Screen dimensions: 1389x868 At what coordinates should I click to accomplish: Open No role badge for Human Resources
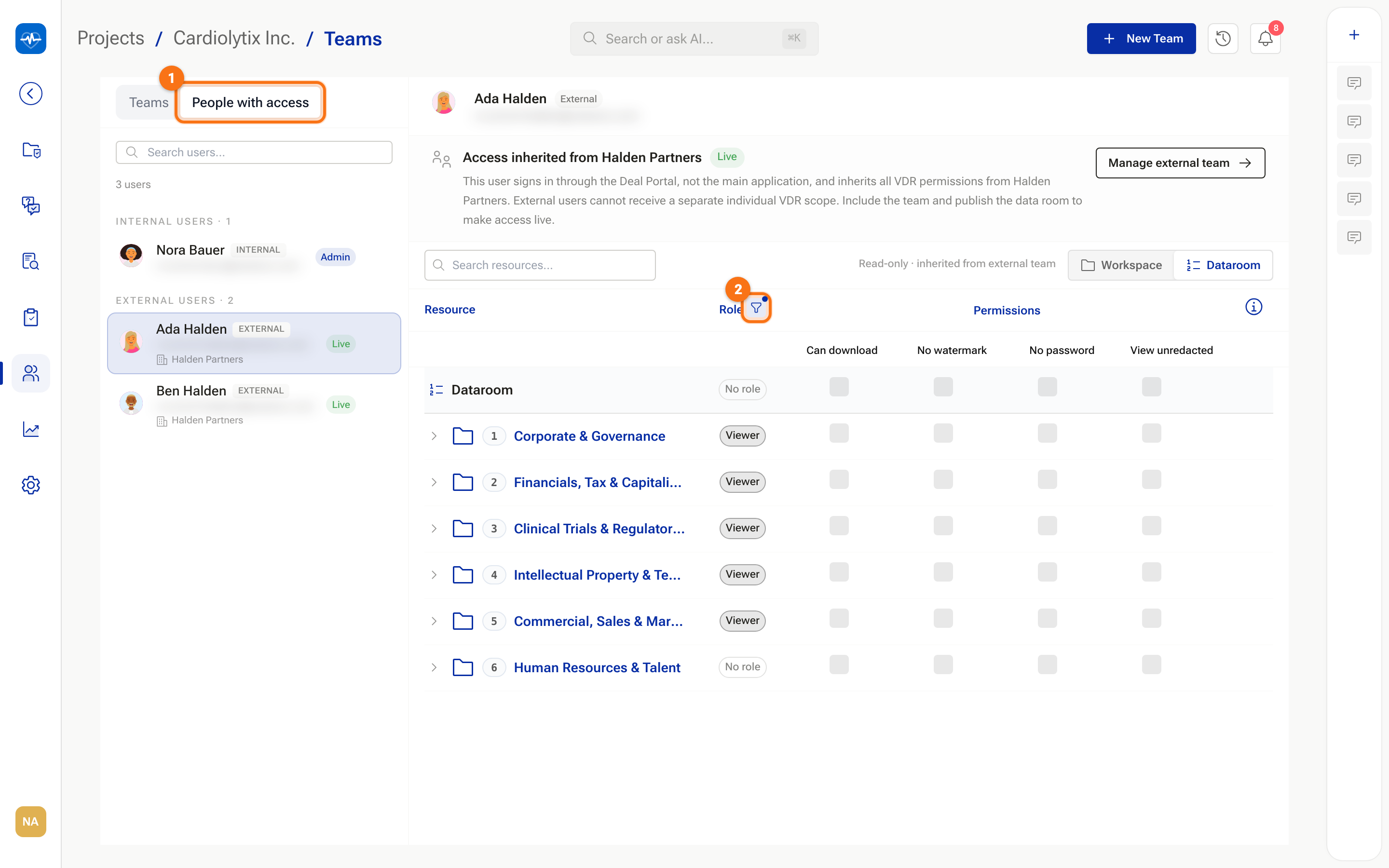742,666
